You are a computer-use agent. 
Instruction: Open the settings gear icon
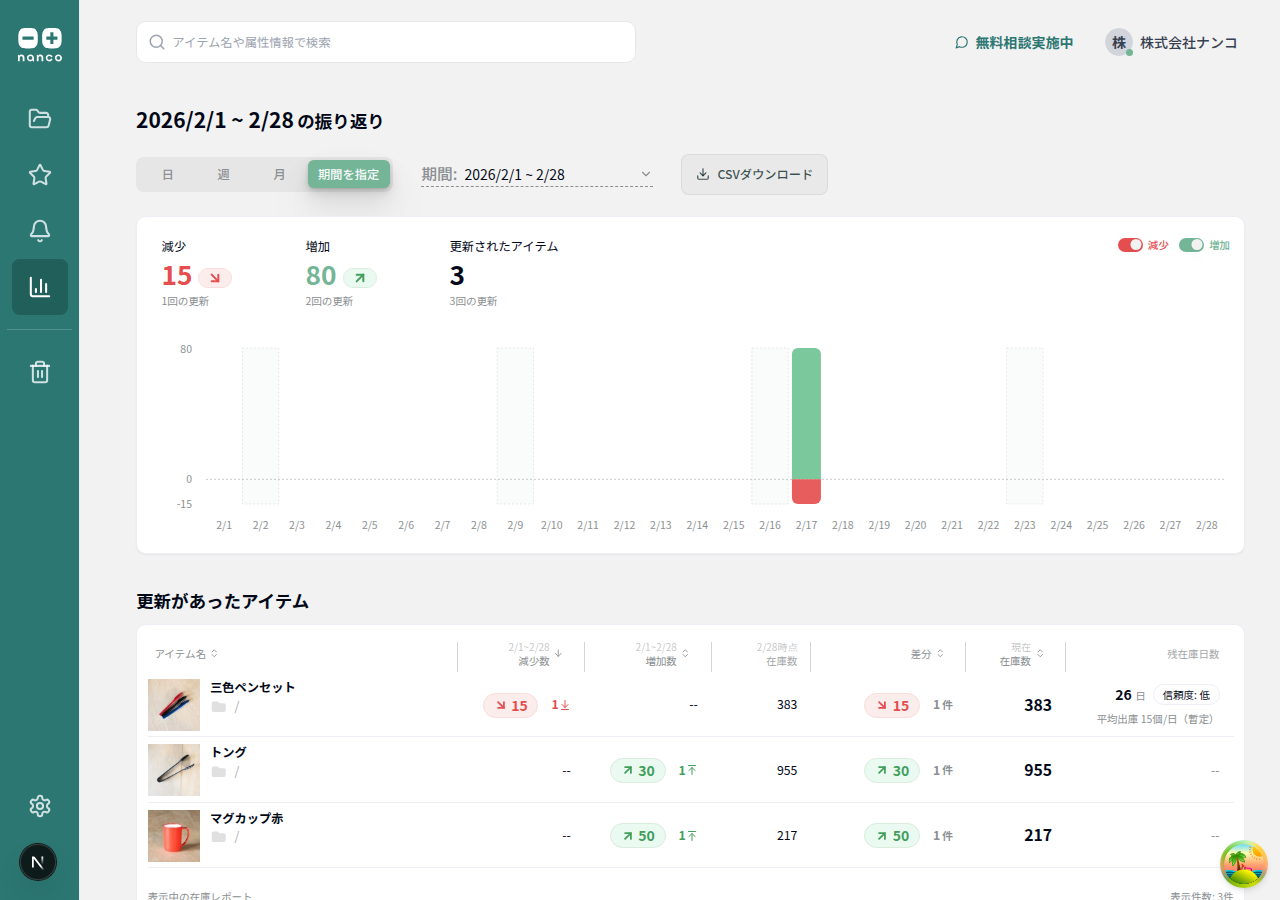click(39, 805)
